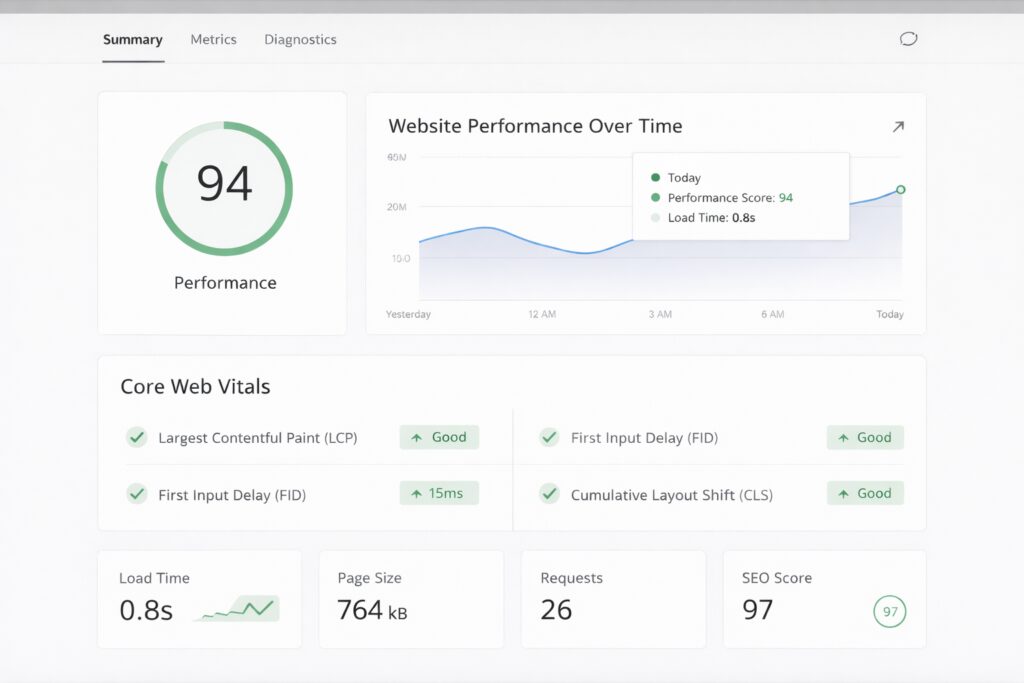Click the 15ms badge in Core Web Vitals
Image resolution: width=1024 pixels, height=683 pixels.
tap(439, 493)
